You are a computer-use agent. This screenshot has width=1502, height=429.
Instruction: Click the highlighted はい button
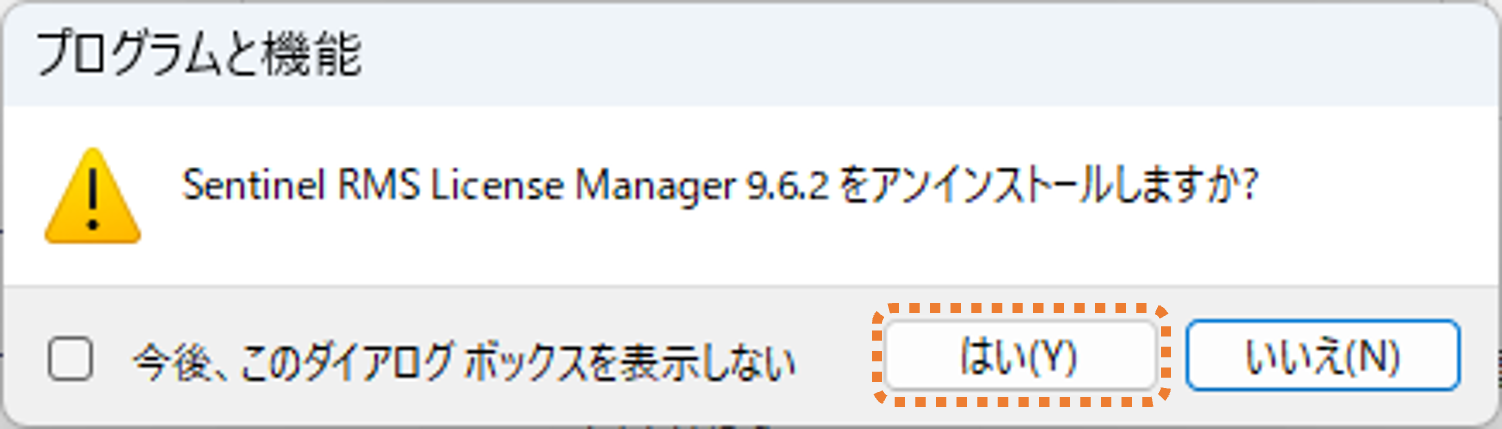tap(1018, 357)
